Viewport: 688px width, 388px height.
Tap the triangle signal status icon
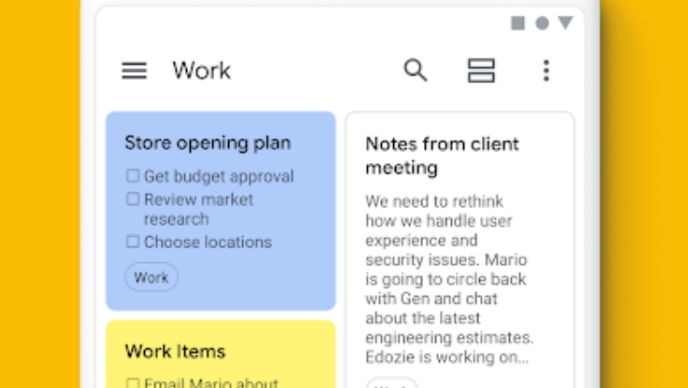click(x=566, y=23)
